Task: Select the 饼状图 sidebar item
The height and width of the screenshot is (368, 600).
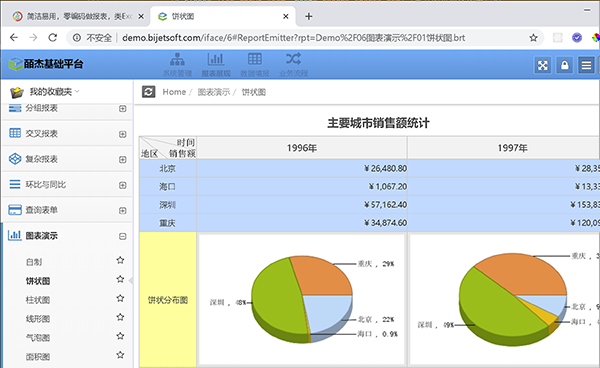Action: (38, 281)
